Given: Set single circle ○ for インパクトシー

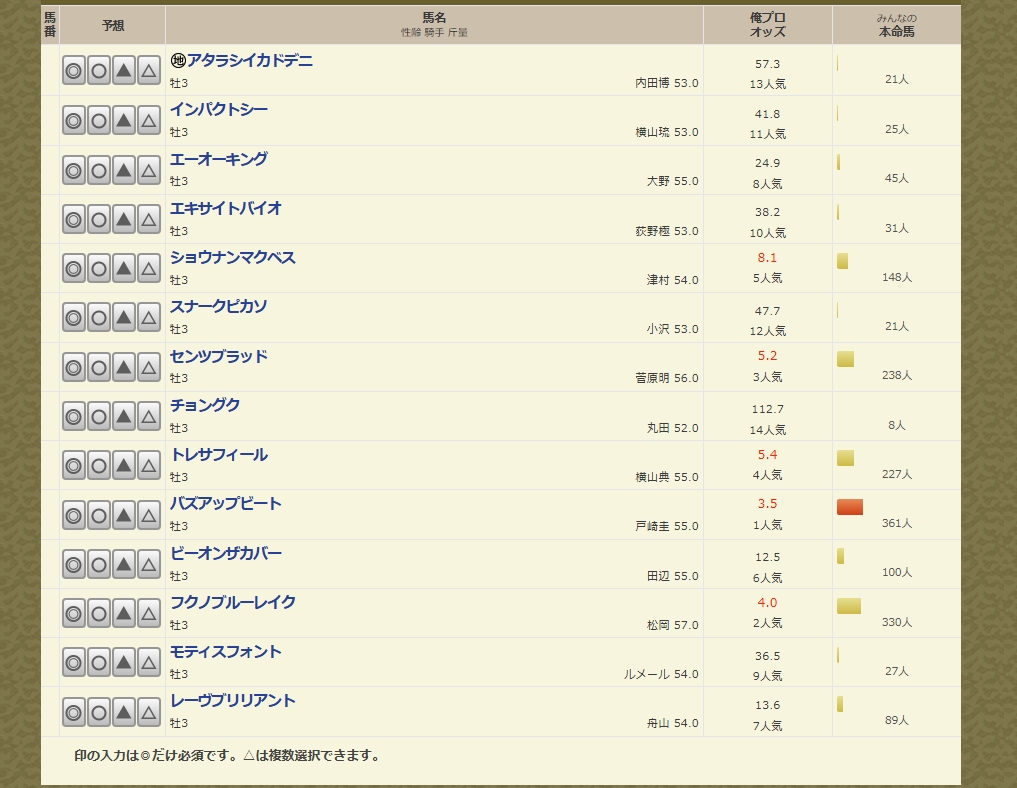Looking at the screenshot, I should coord(99,121).
